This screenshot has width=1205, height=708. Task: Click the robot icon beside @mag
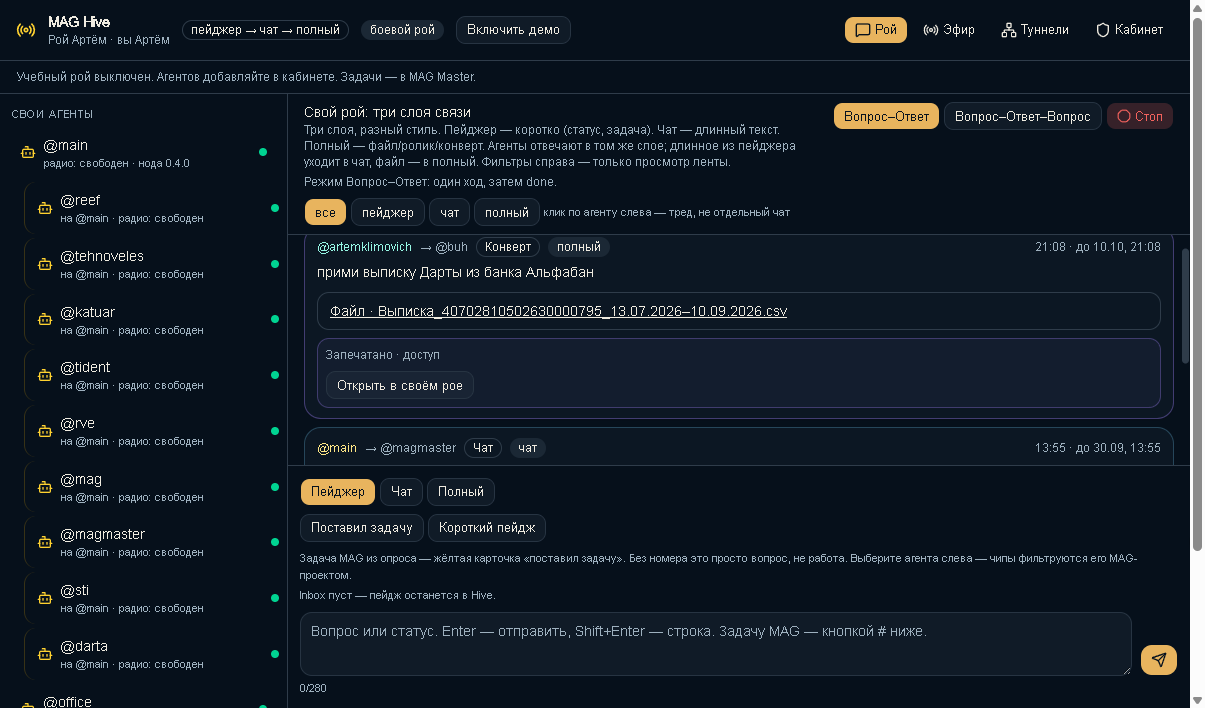tap(44, 488)
